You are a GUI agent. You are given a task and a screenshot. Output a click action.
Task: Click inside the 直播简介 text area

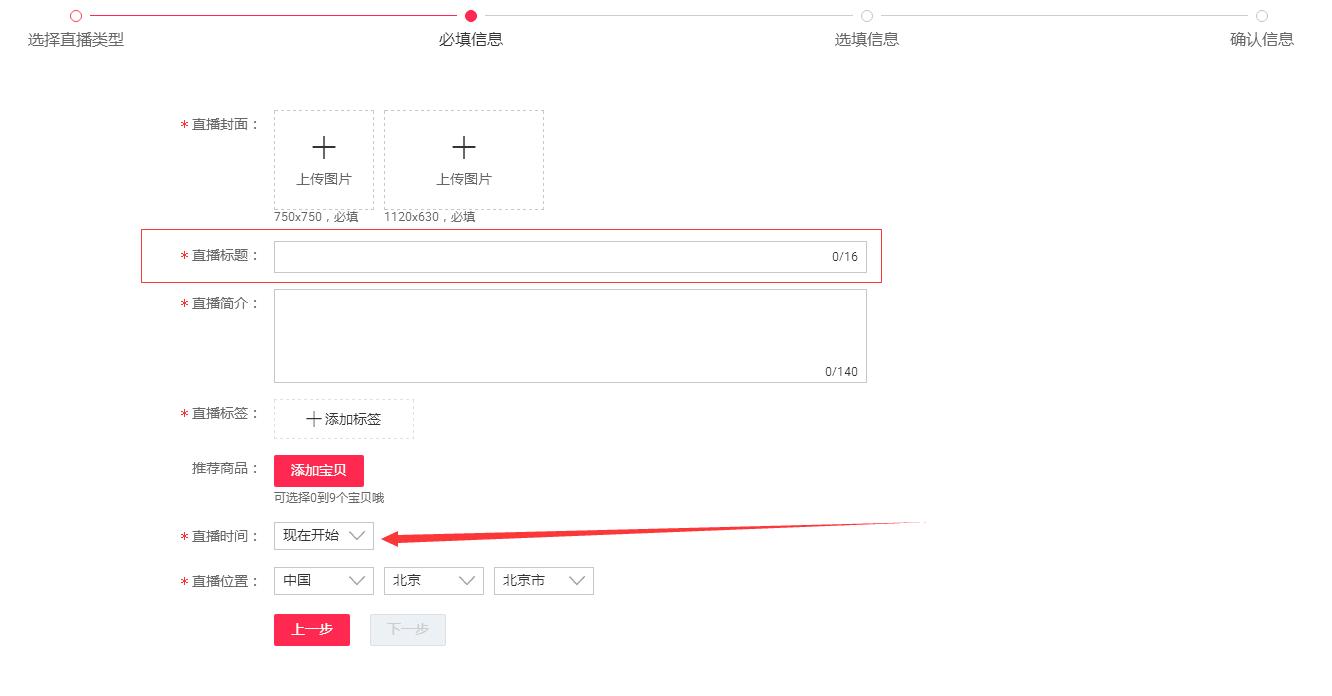tap(570, 330)
